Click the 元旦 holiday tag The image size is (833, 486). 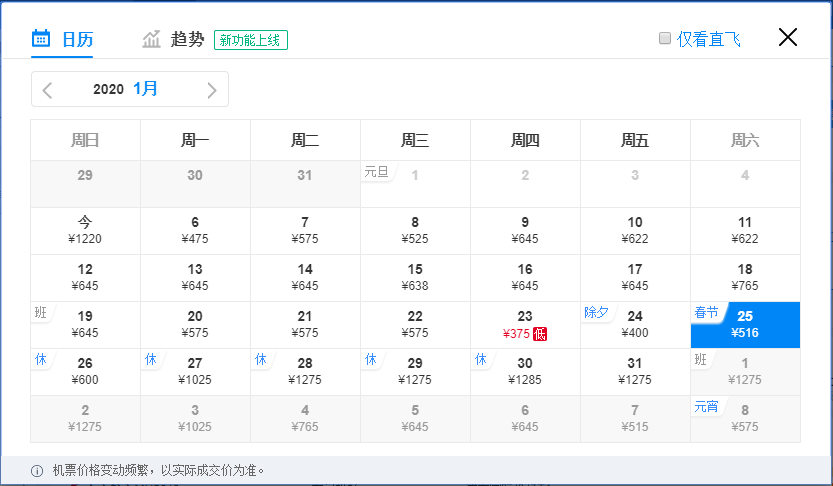click(x=376, y=171)
